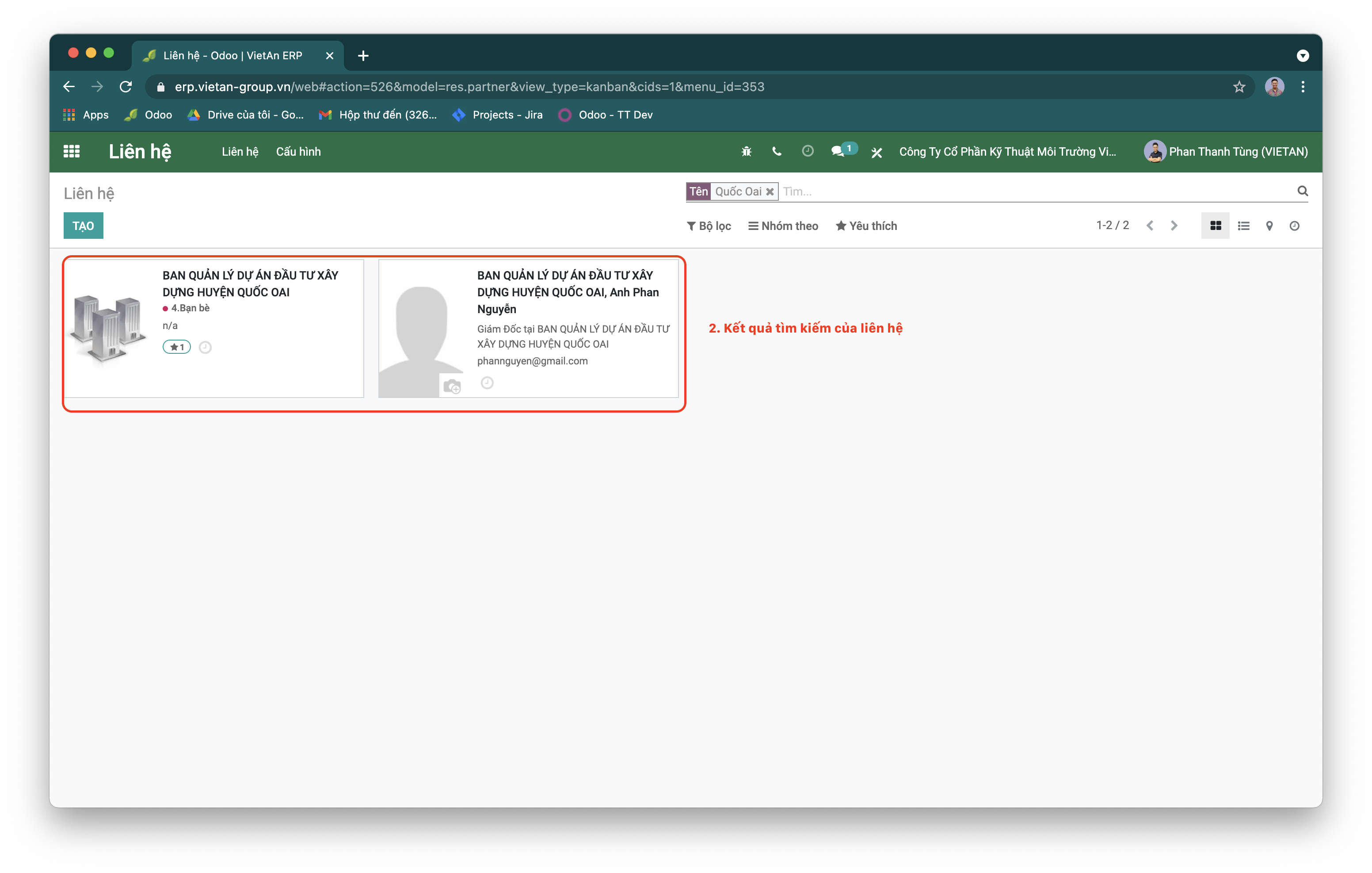Click the TẠO create button

(83, 226)
